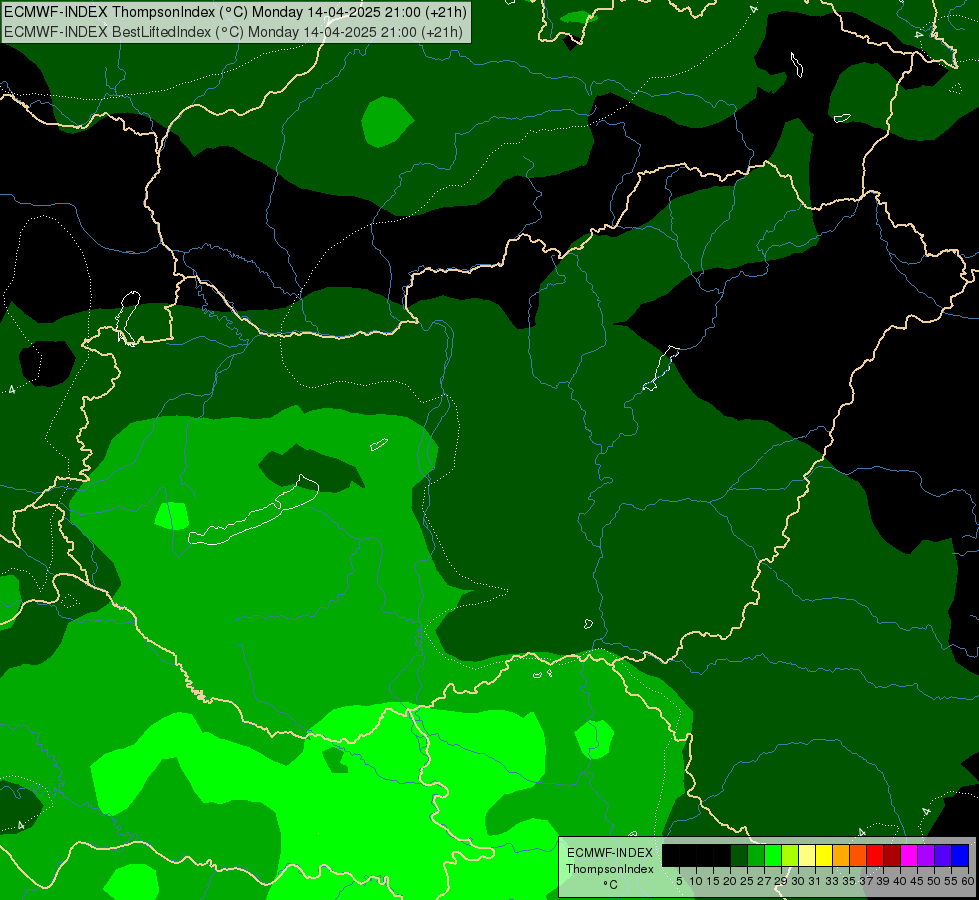The image size is (979, 900).
Task: Click the ThompsonIndex label in legend
Action: click(x=610, y=869)
